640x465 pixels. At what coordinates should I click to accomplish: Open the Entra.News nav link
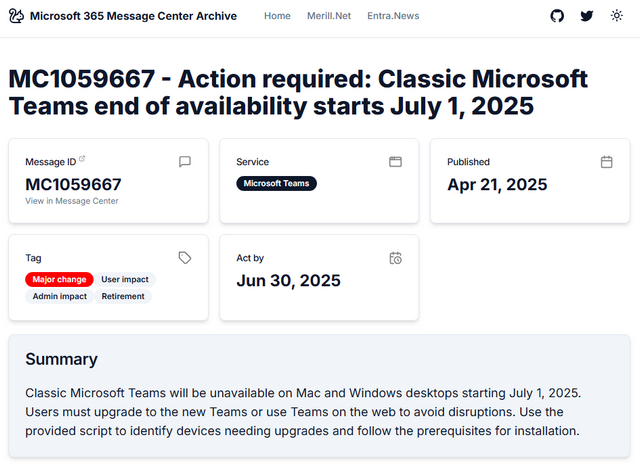point(393,16)
